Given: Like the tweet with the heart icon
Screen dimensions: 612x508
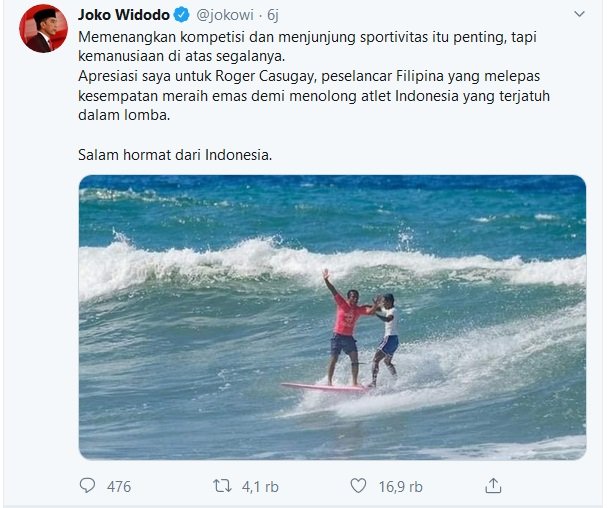Looking at the screenshot, I should click(x=358, y=486).
